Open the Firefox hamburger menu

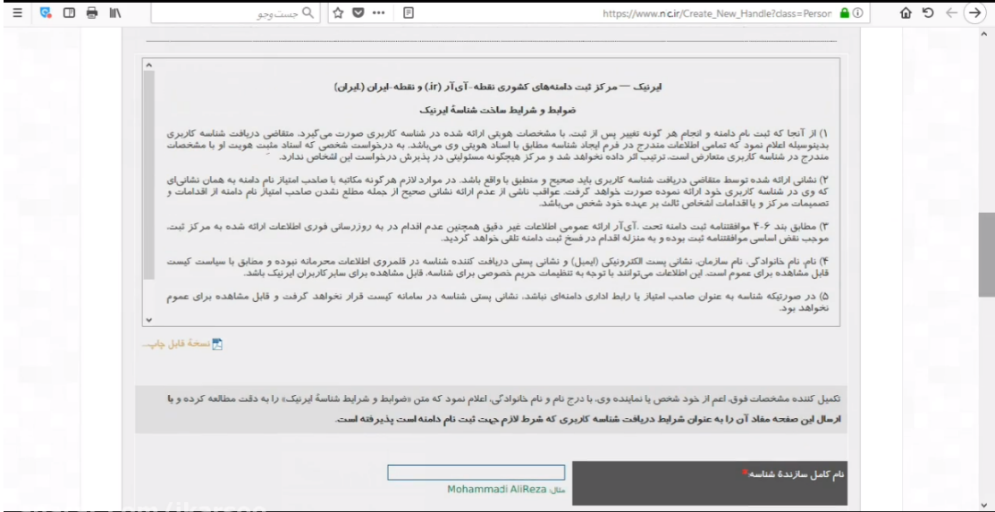[17, 13]
